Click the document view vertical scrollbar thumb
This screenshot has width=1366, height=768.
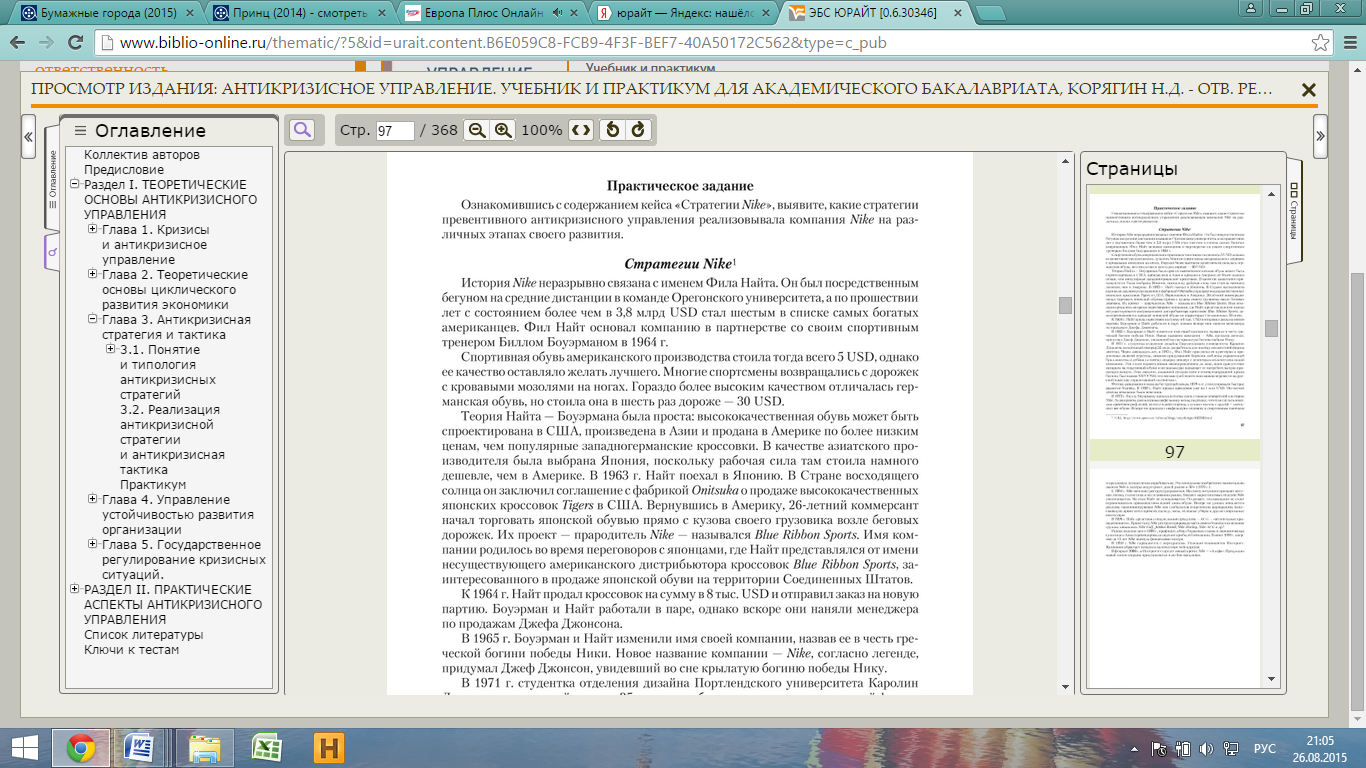1065,305
